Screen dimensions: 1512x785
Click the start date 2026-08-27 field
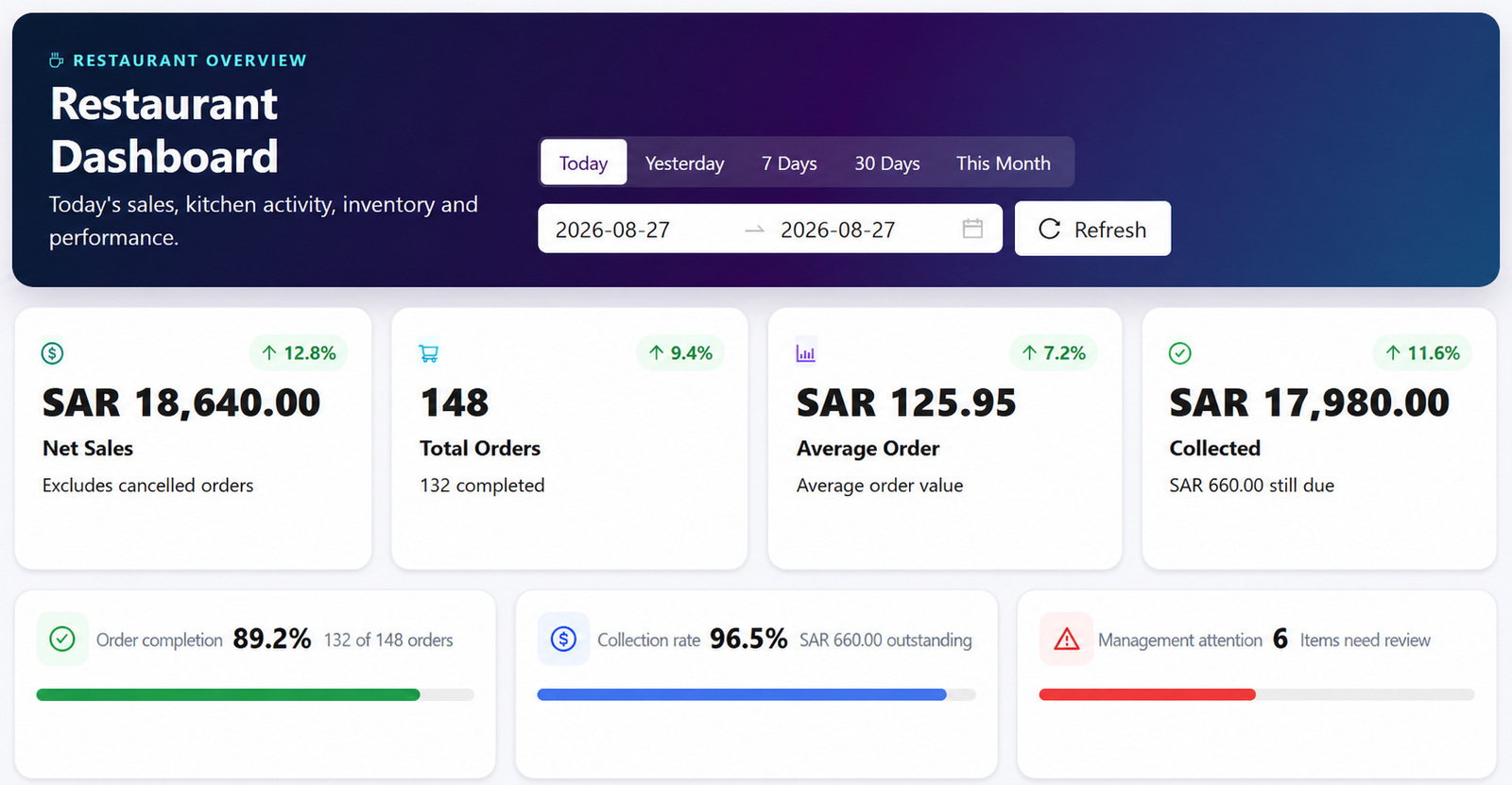pos(612,230)
